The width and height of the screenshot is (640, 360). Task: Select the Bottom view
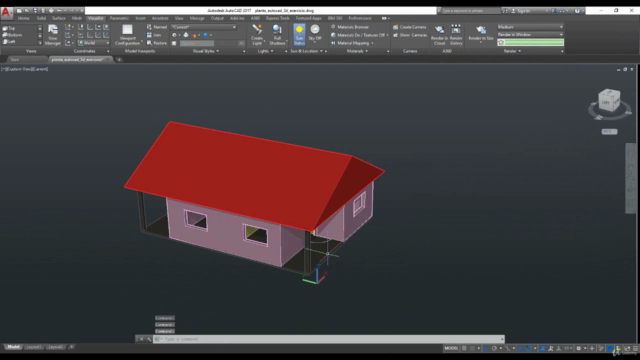12,35
